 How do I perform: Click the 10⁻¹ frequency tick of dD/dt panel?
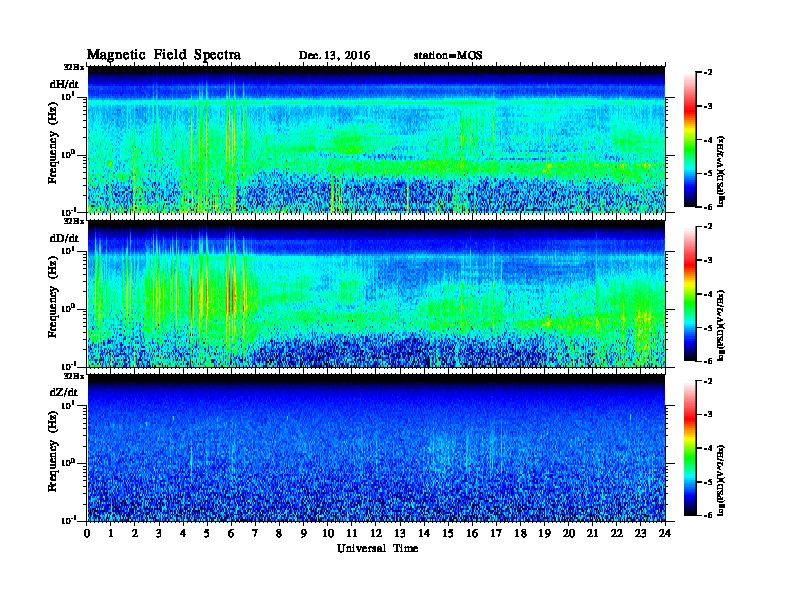(x=68, y=366)
